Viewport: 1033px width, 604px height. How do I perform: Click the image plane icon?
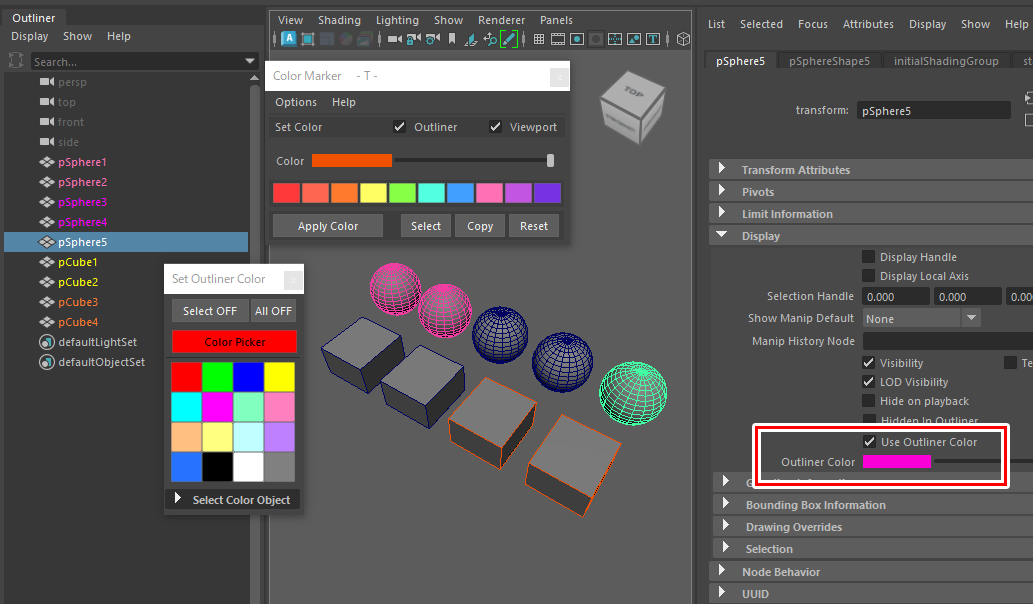coord(471,40)
